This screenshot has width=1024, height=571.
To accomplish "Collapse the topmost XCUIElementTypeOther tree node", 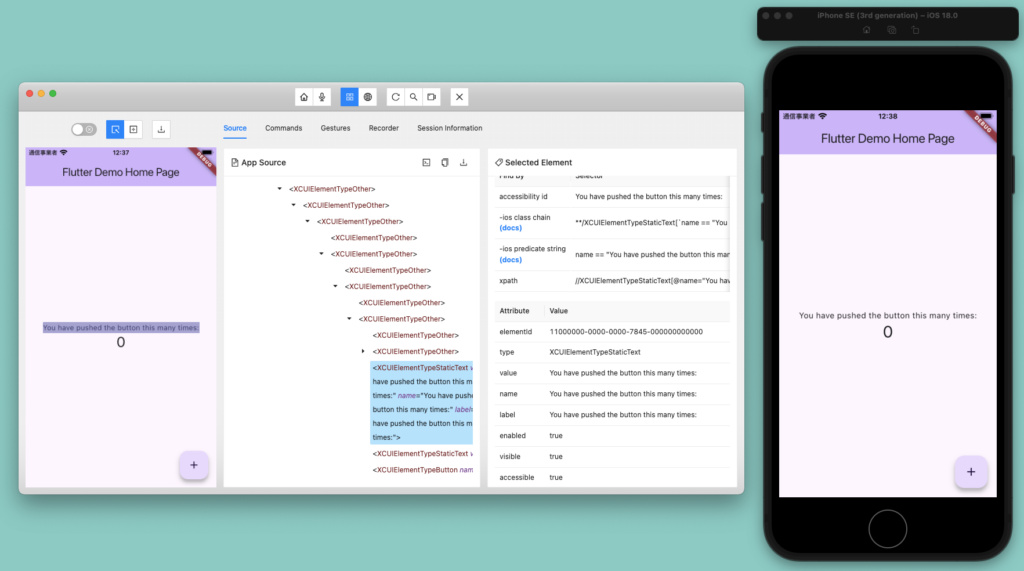I will pos(279,189).
